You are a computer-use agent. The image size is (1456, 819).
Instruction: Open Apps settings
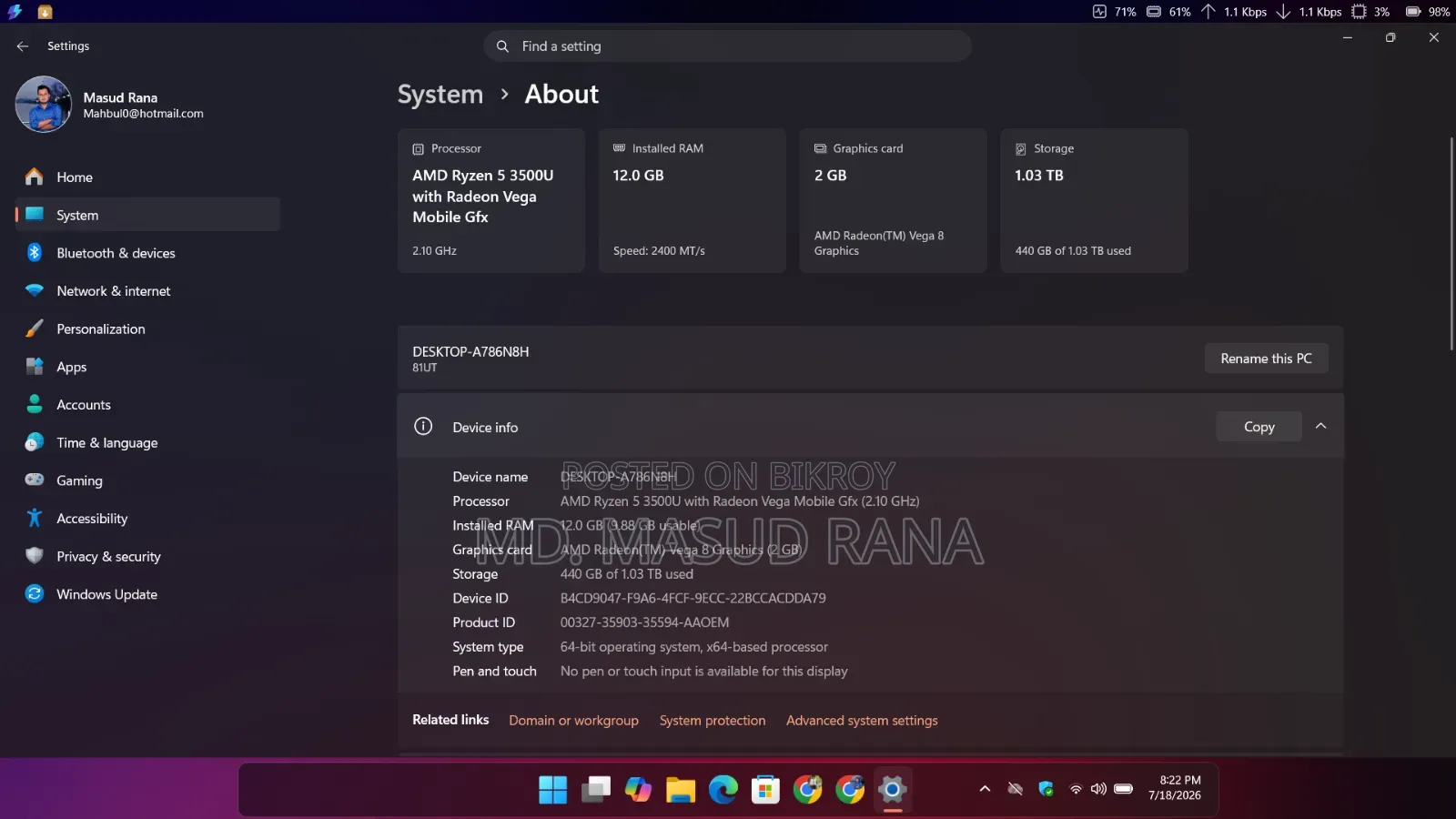tap(147, 367)
